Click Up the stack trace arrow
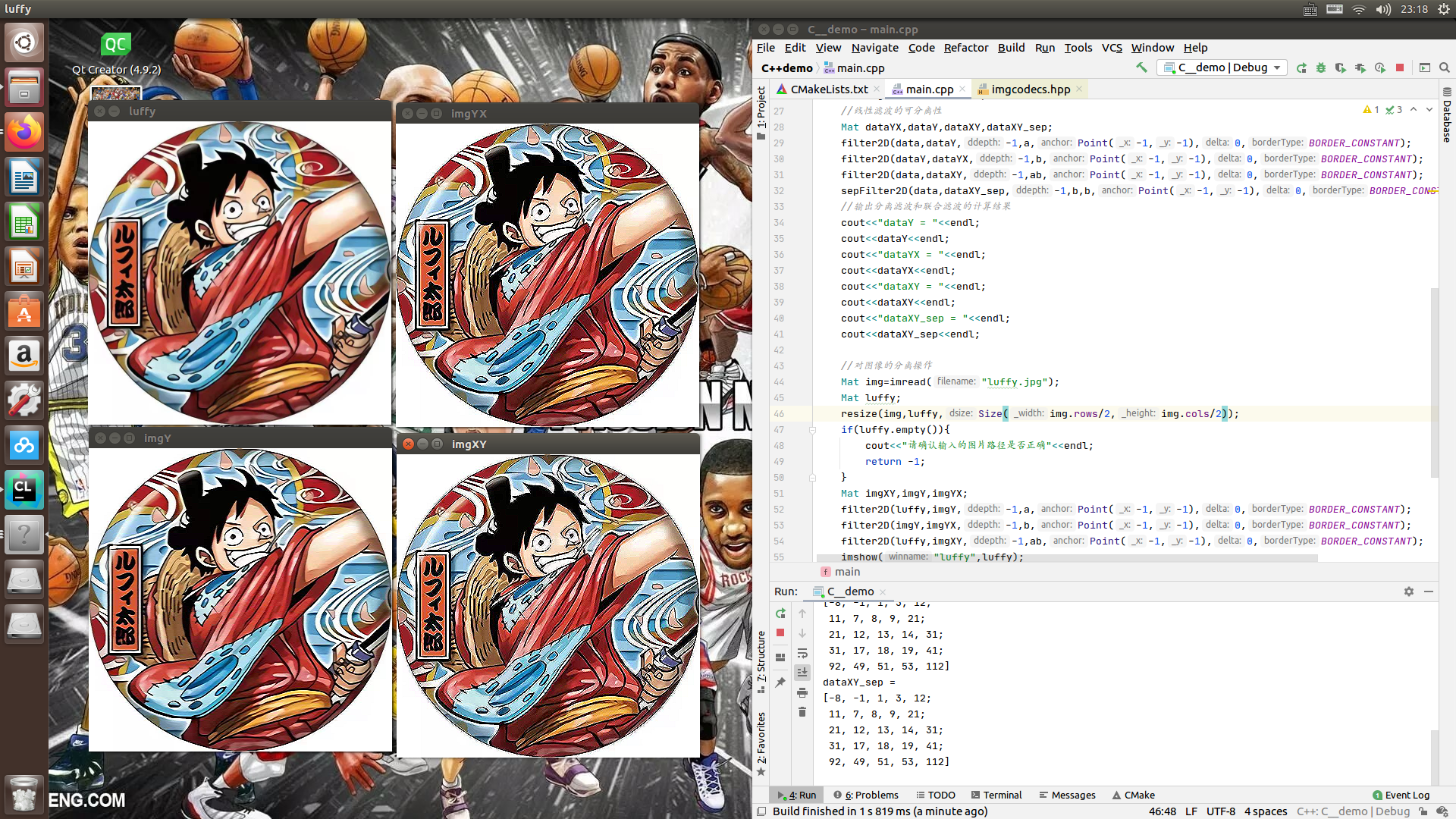 point(802,613)
